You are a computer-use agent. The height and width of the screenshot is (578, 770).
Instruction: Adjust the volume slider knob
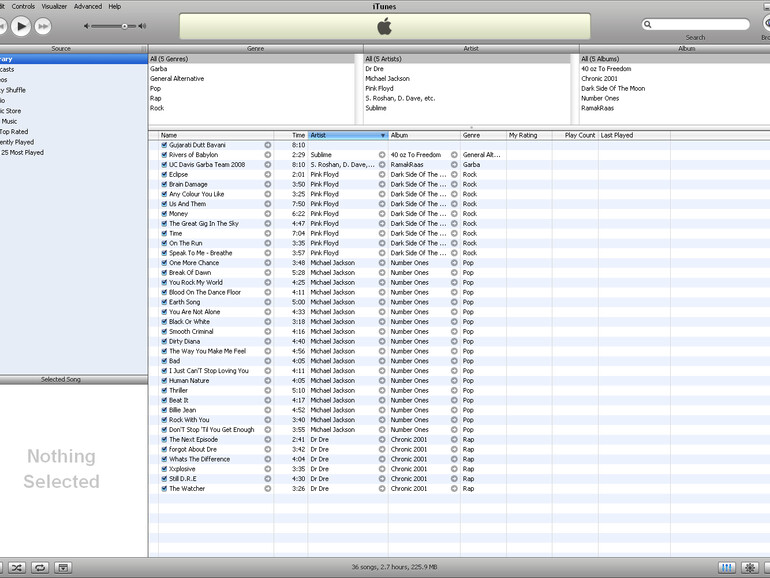pos(125,26)
